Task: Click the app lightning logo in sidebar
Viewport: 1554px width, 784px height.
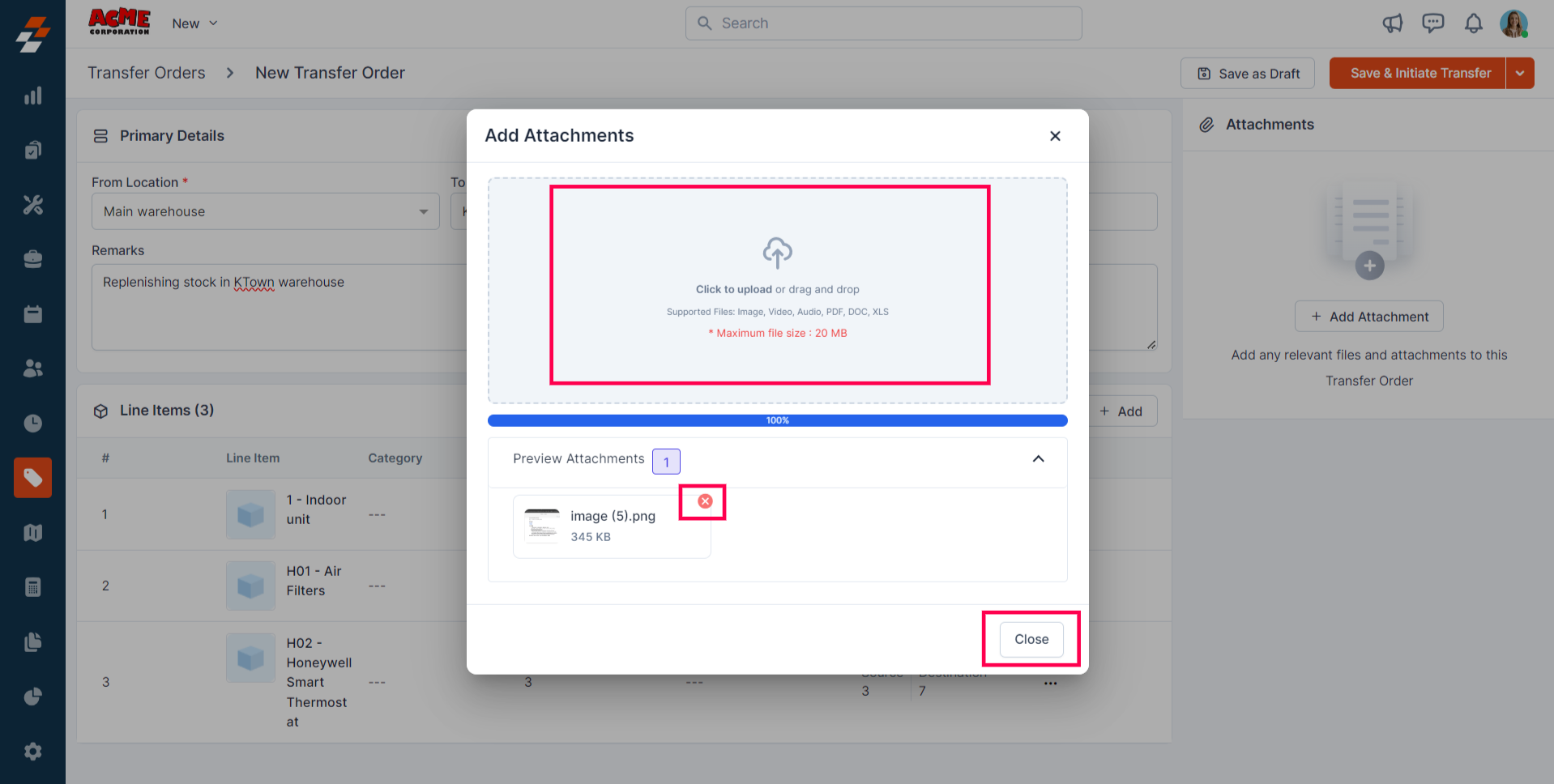Action: (32, 35)
